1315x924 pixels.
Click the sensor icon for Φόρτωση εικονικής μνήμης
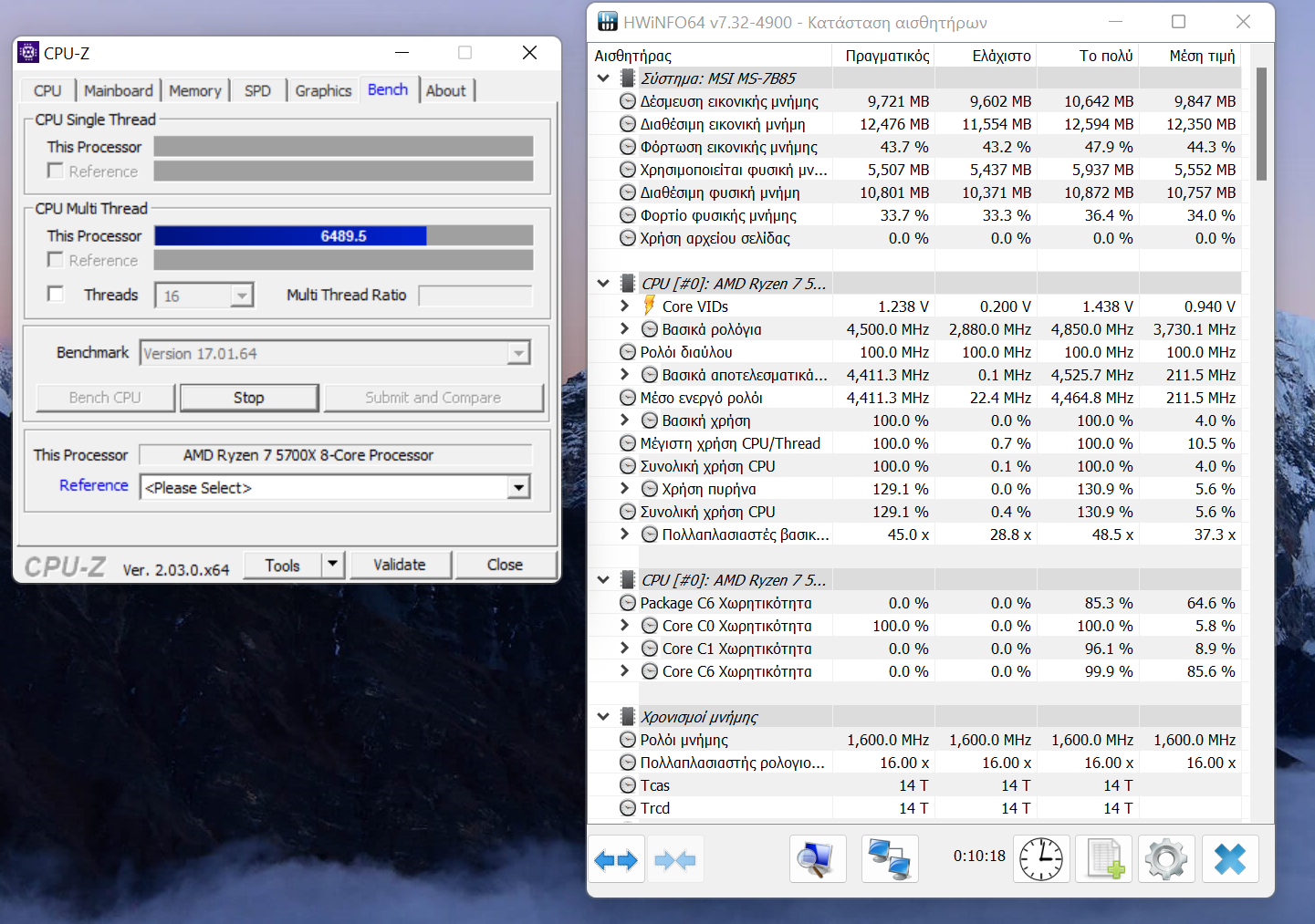pos(628,147)
